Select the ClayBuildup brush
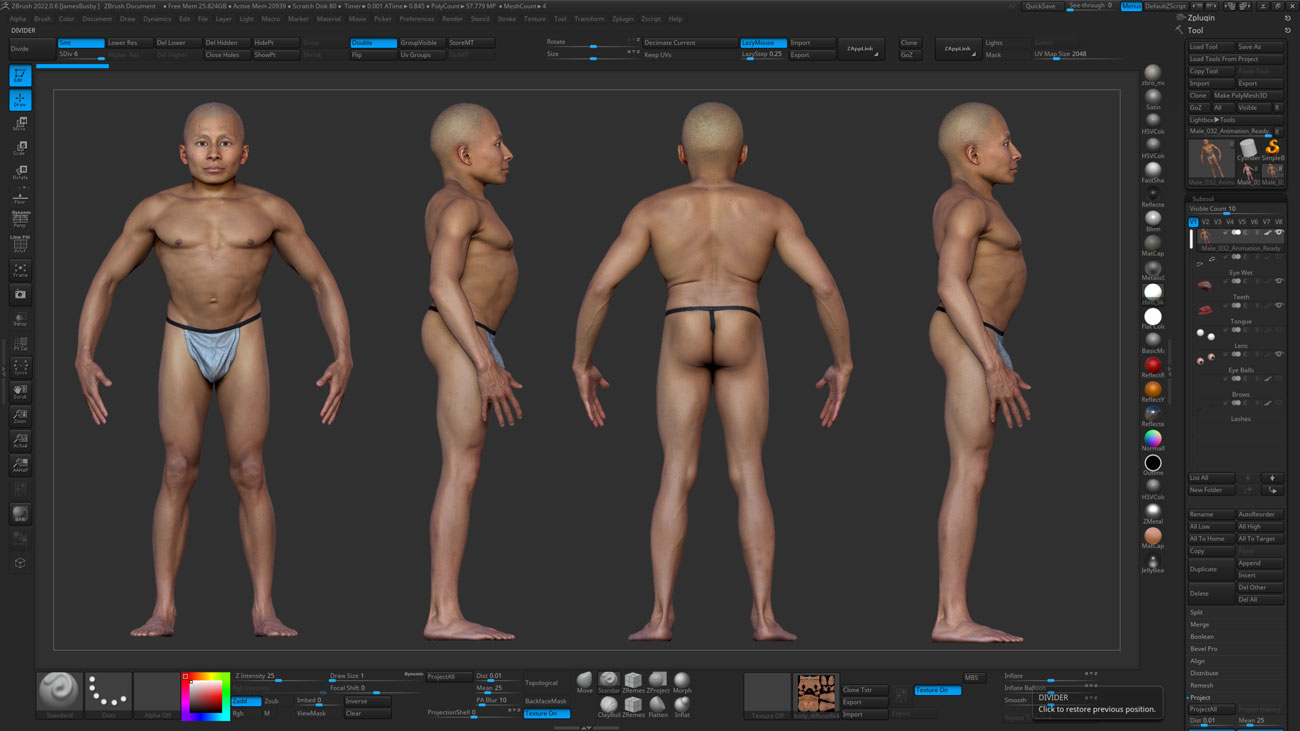The height and width of the screenshot is (731, 1300). [609, 704]
